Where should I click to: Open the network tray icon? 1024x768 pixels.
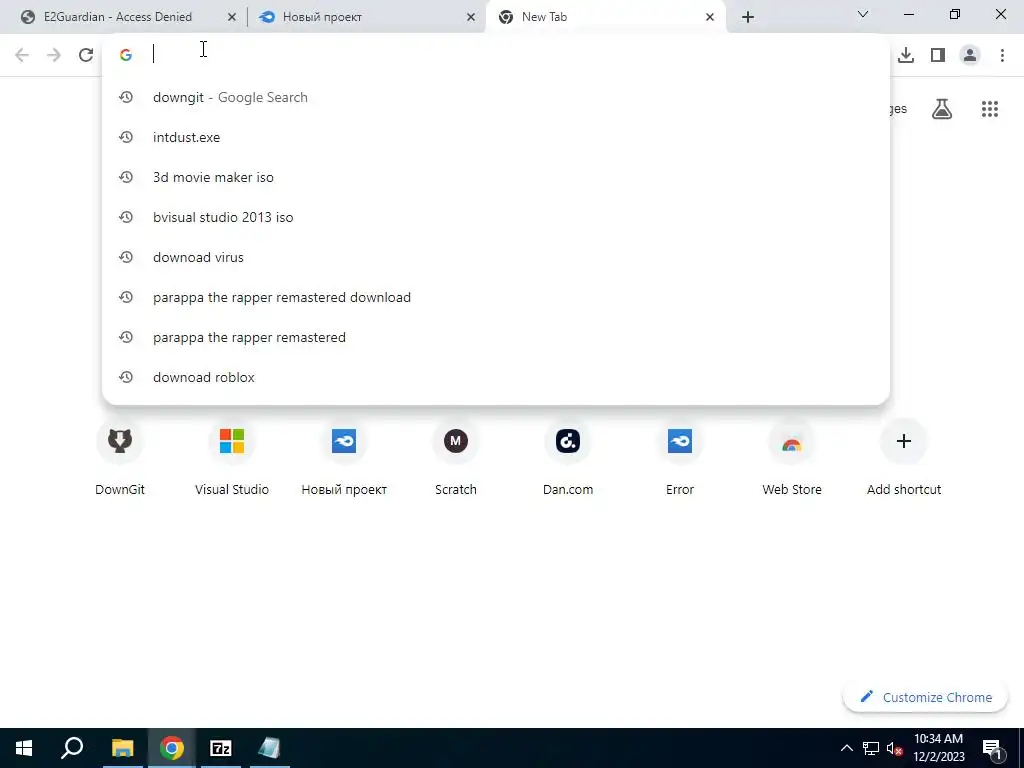point(871,748)
